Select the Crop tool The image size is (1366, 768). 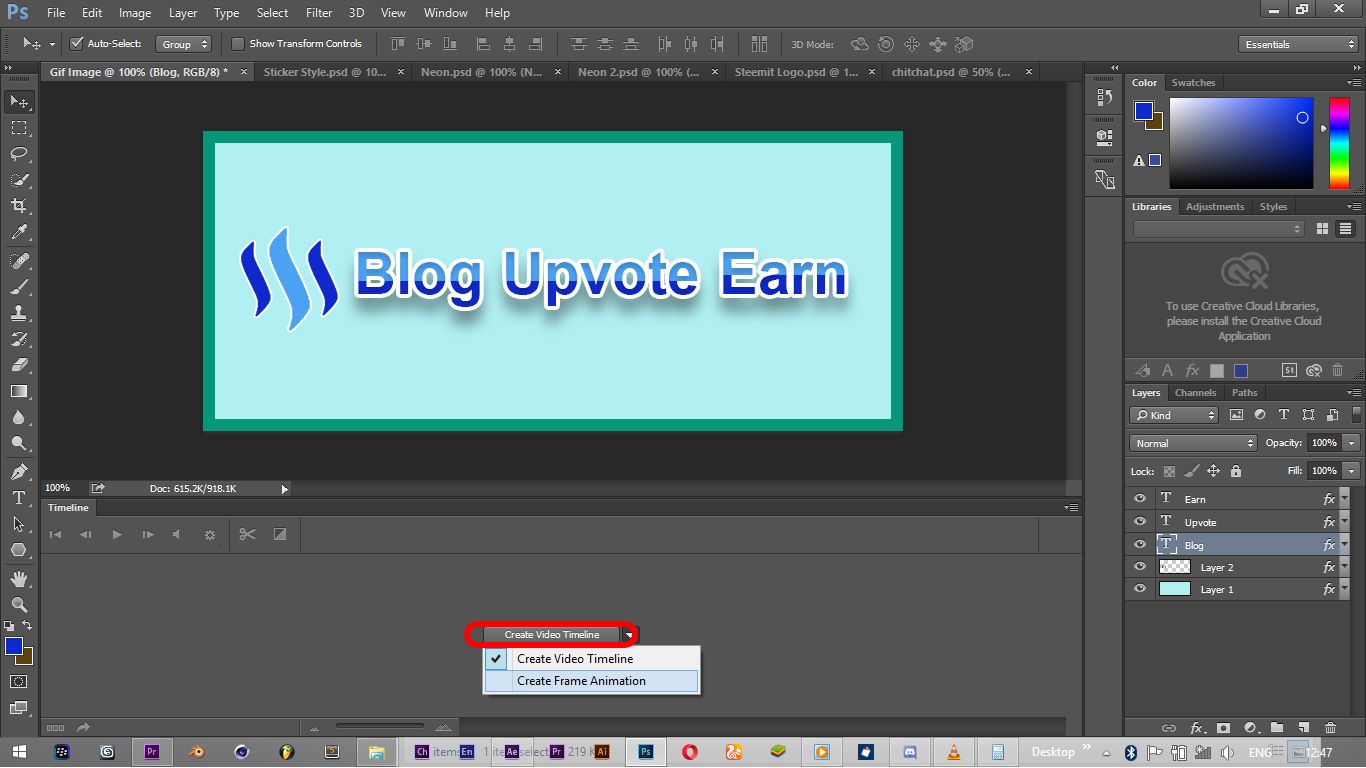[x=19, y=206]
